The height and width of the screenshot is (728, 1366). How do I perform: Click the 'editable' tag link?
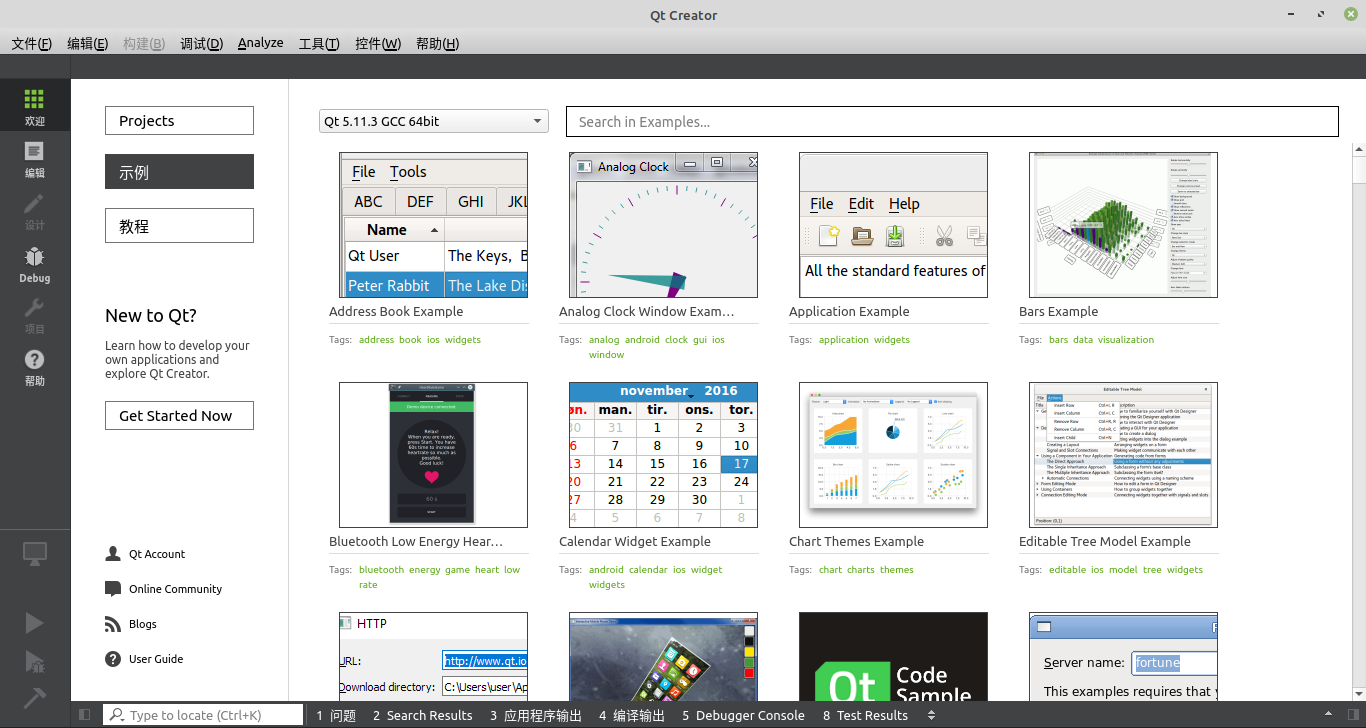tap(1068, 570)
